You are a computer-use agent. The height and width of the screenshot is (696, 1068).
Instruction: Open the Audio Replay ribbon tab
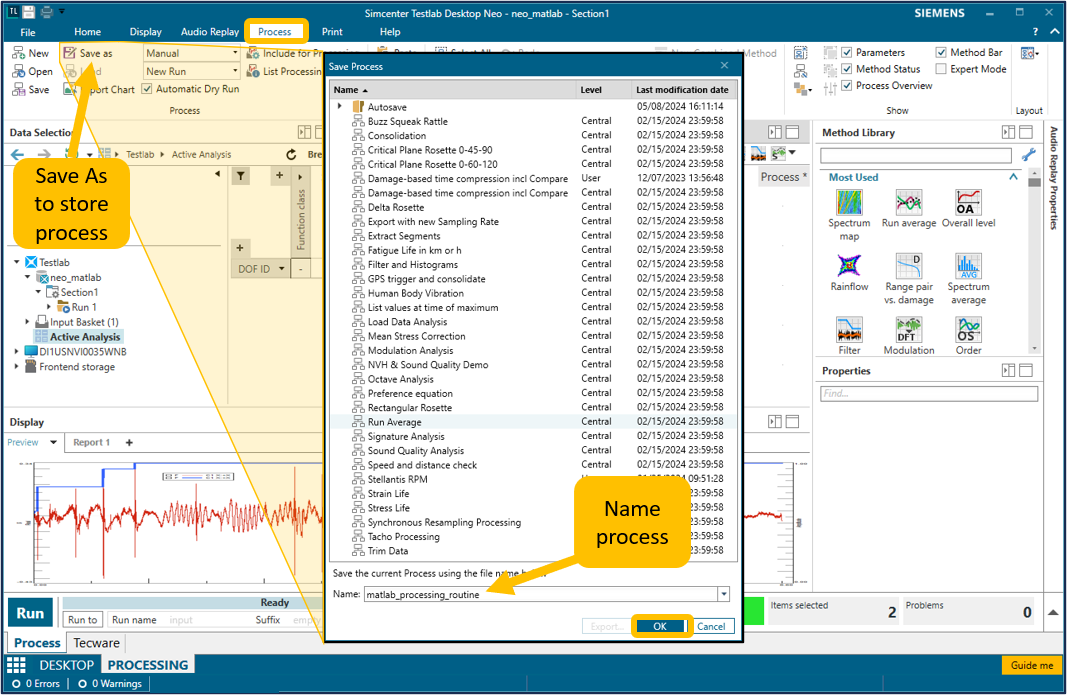point(210,32)
